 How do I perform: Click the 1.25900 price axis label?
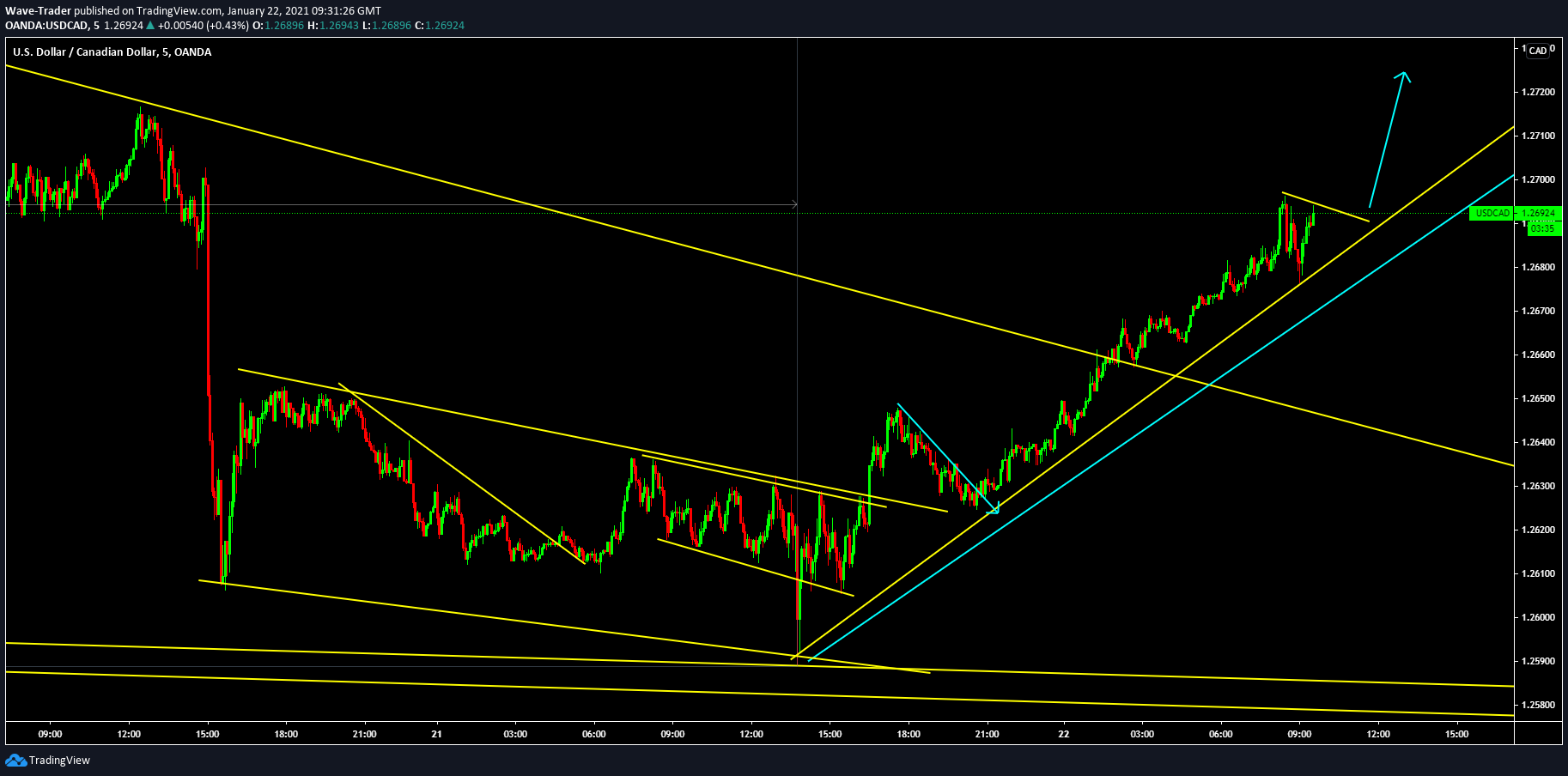pyautogui.click(x=1538, y=661)
